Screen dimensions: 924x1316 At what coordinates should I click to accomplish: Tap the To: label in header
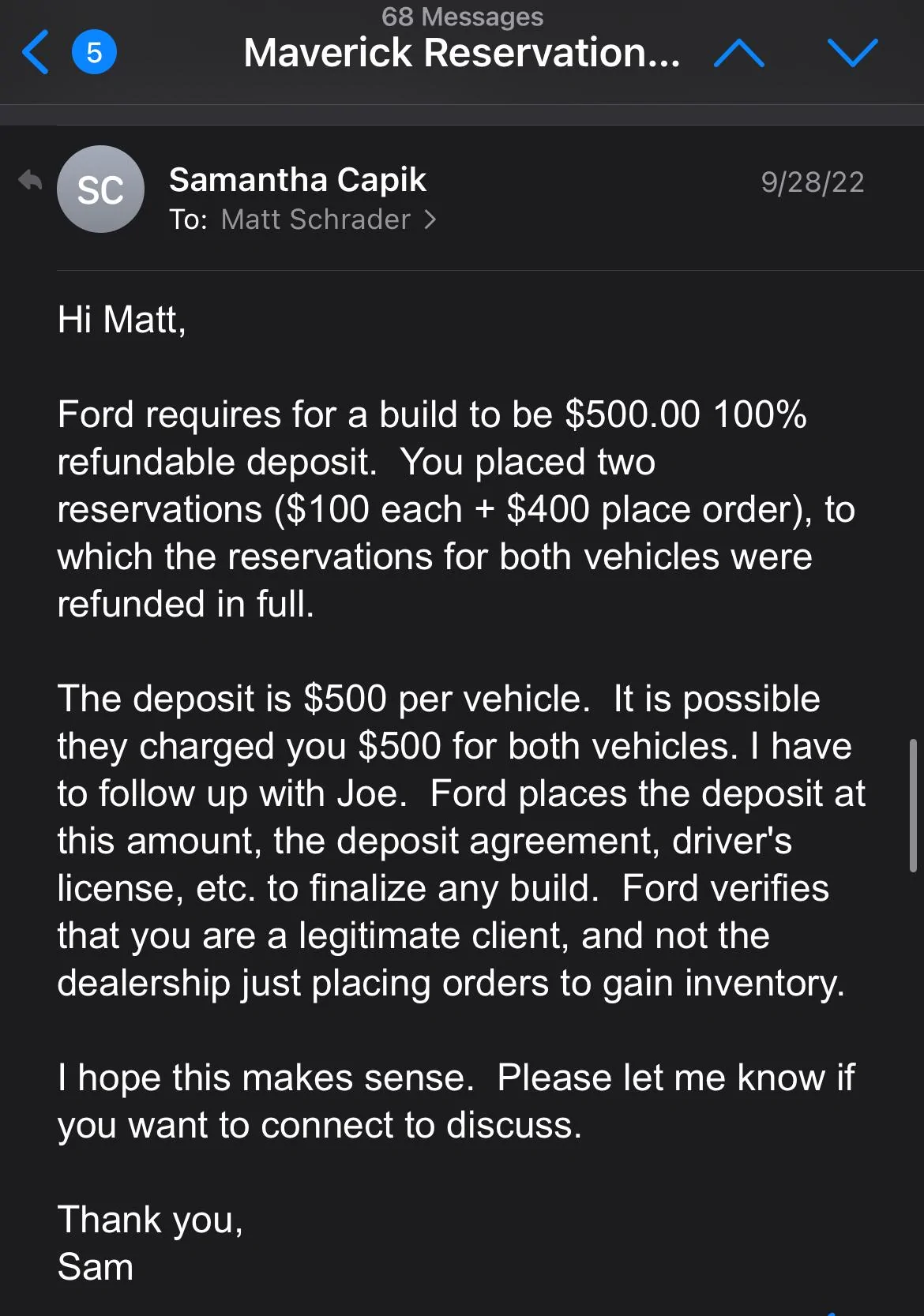click(x=189, y=219)
